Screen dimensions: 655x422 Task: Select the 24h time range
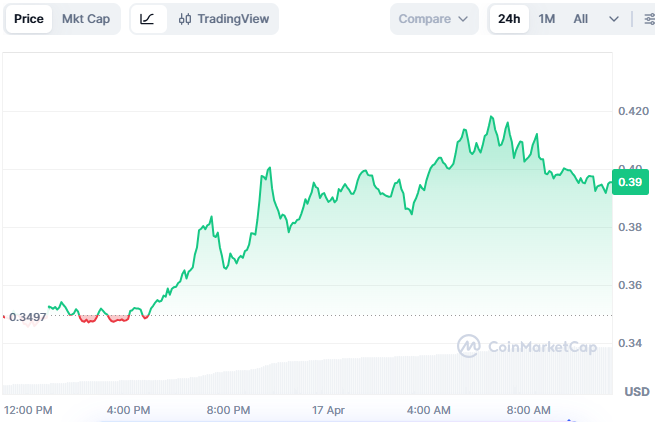509,19
